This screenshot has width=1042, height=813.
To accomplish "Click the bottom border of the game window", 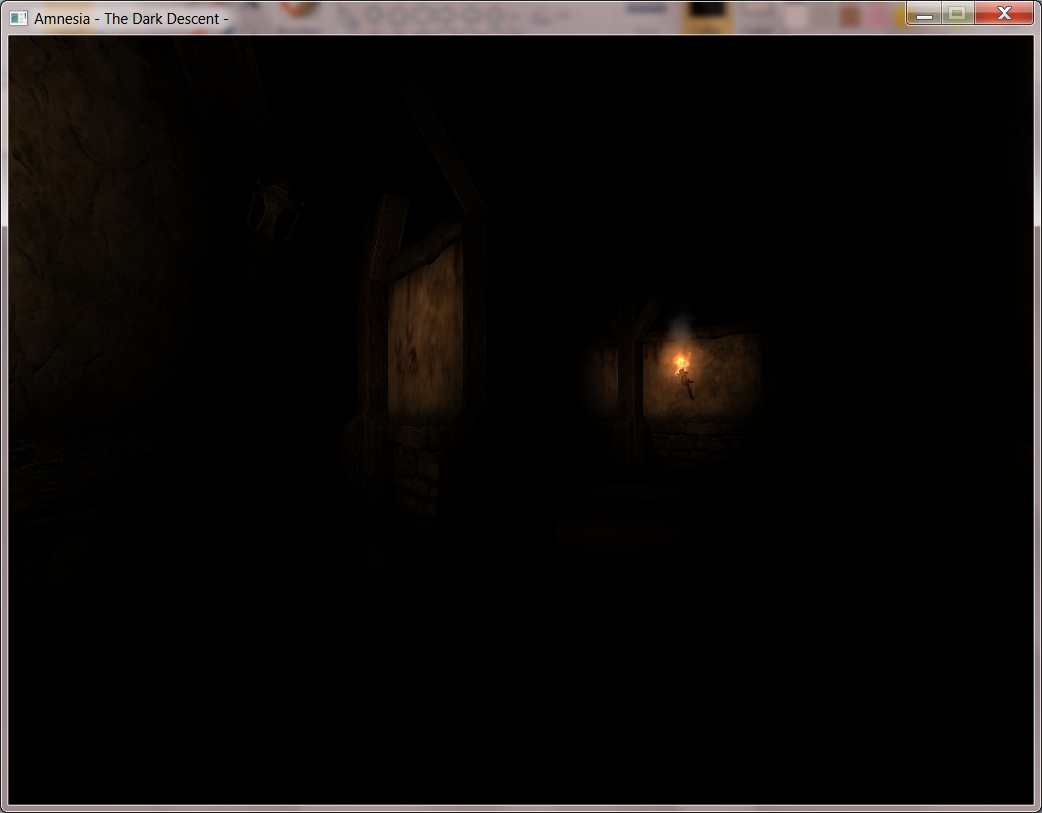I will click(520, 808).
